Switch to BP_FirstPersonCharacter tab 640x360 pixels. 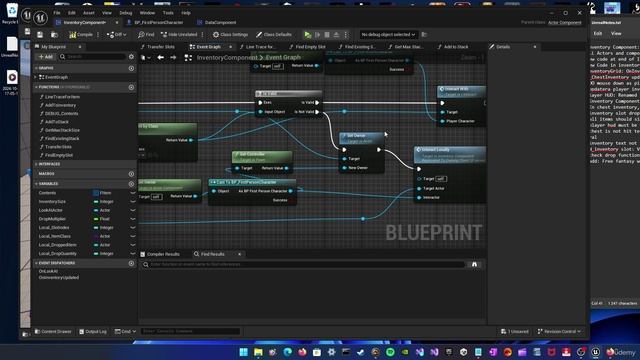coord(158,22)
